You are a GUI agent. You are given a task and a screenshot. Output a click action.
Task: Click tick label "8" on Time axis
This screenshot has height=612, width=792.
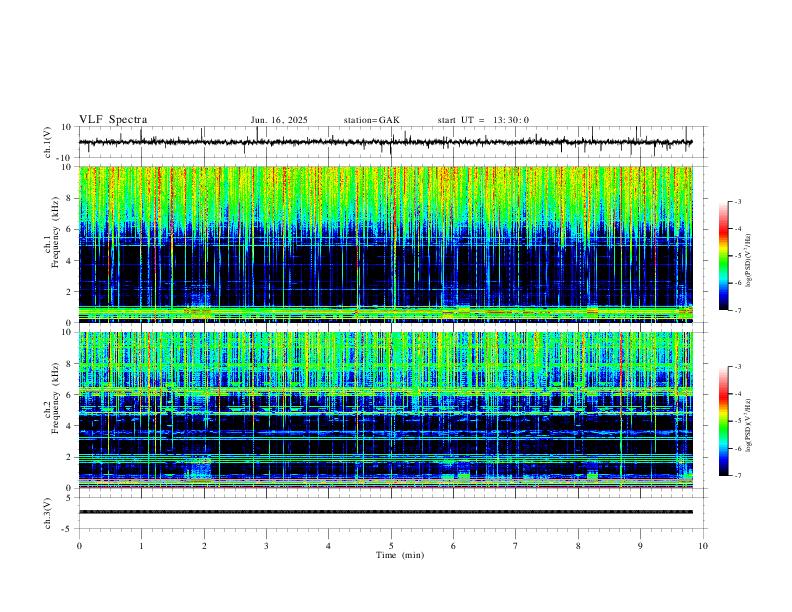click(578, 546)
